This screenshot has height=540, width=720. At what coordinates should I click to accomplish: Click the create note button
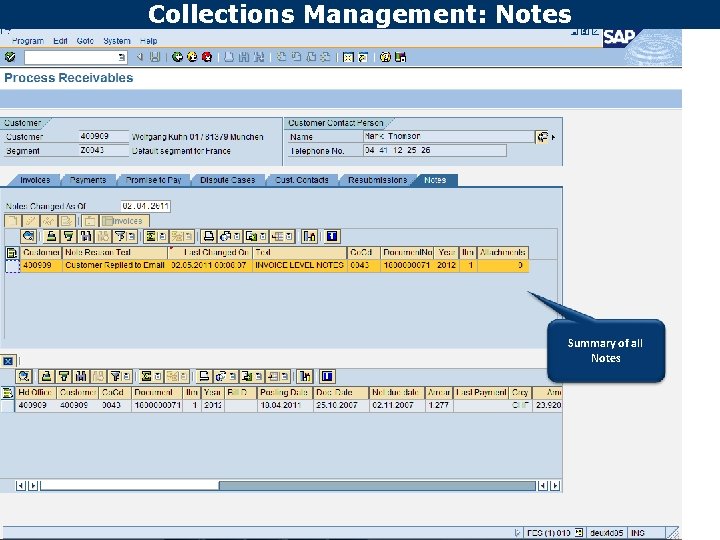[12, 221]
